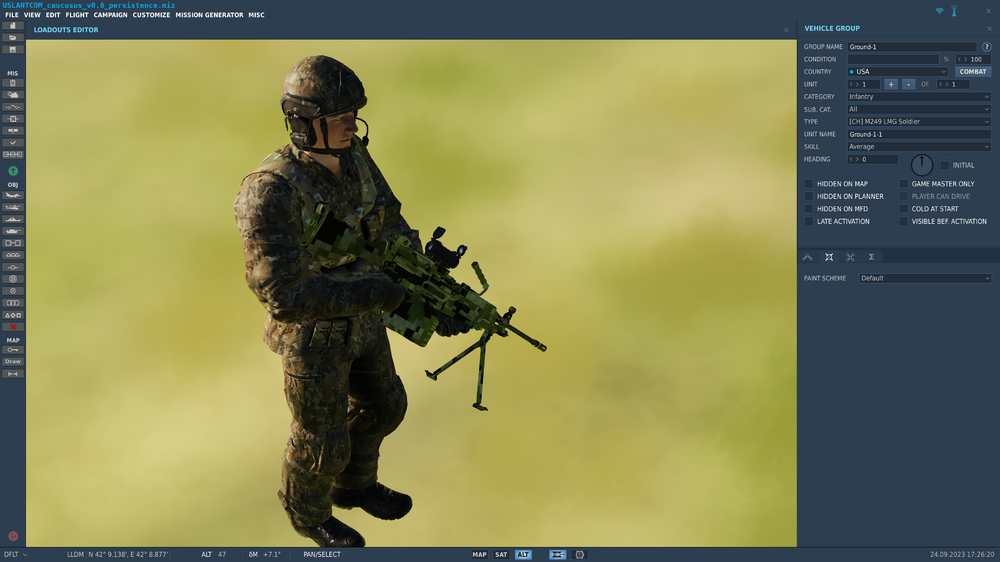The width and height of the screenshot is (1000, 562).
Task: Enable Late Activation checkbox
Action: click(x=809, y=221)
